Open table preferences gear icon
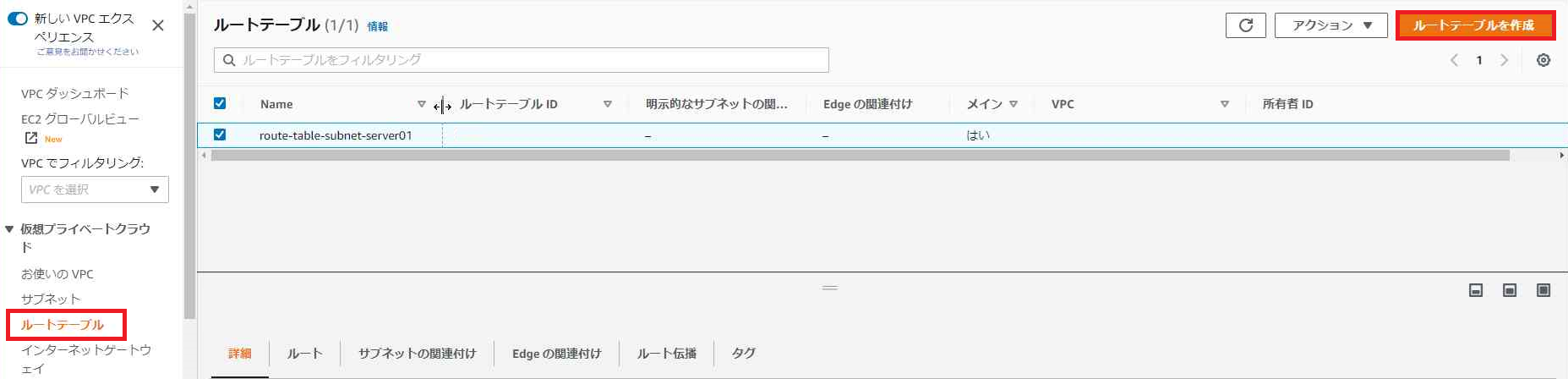This screenshot has height=379, width=1568. pos(1543,60)
